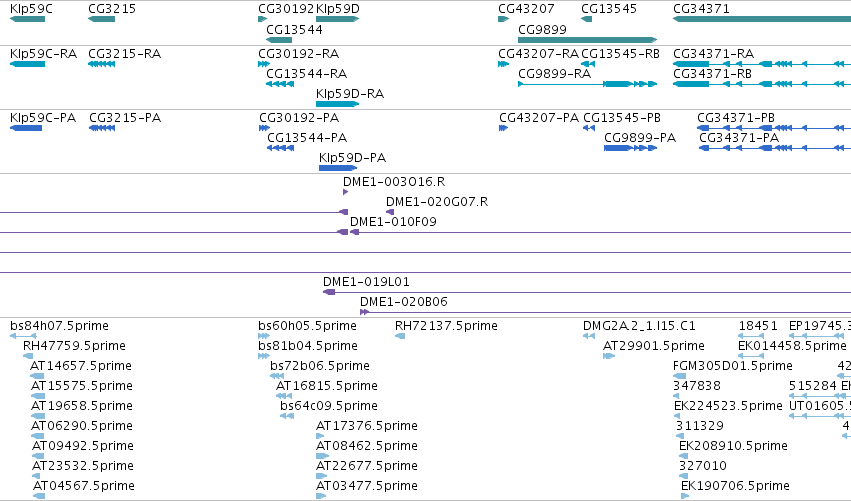Click the teal arrow glyph beneath Klp59D label
This screenshot has width=851, height=501.
coord(338,19)
